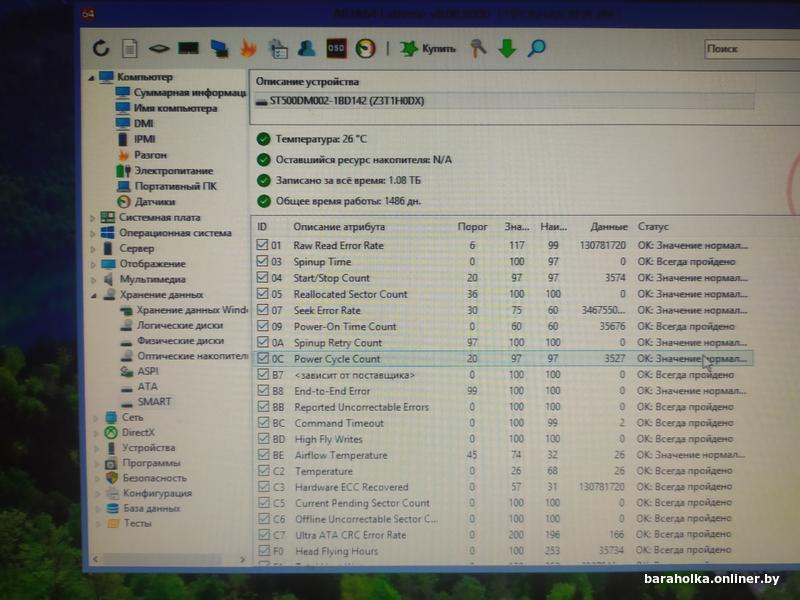Open the OSD panel icon
This screenshot has width=800, height=600.
click(336, 48)
